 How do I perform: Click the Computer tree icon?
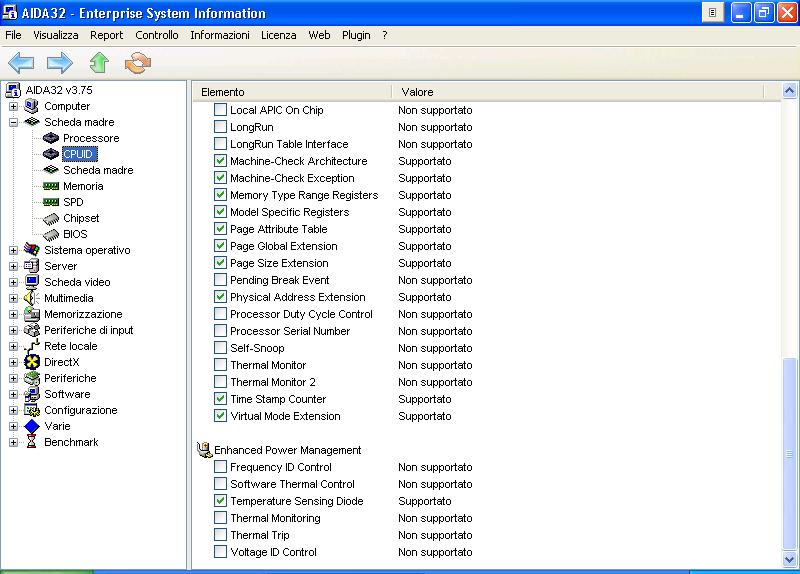tap(32, 106)
